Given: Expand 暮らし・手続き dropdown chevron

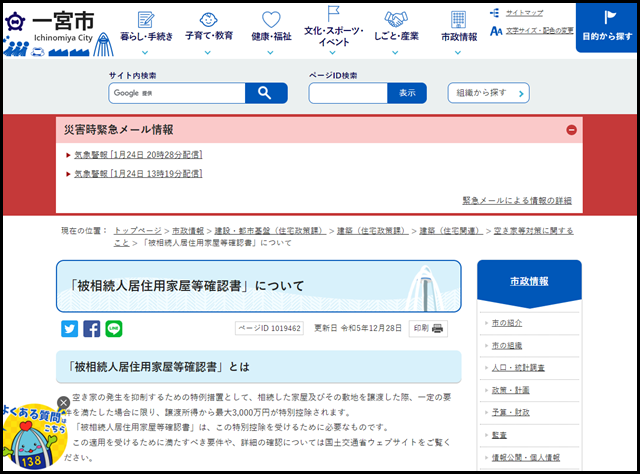Looking at the screenshot, I should pos(145,53).
